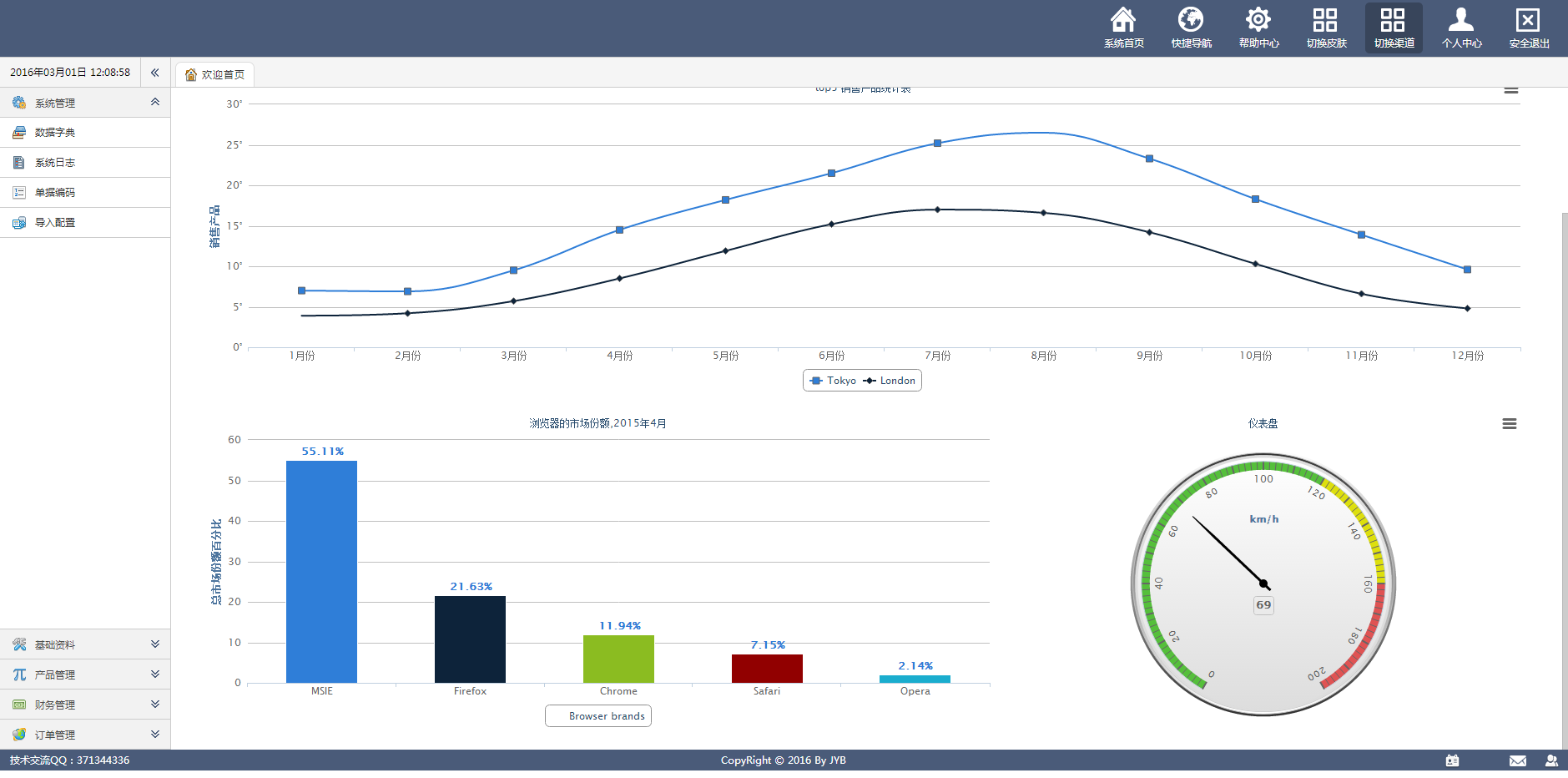Open 系统日志 from the sidebar

[55, 163]
